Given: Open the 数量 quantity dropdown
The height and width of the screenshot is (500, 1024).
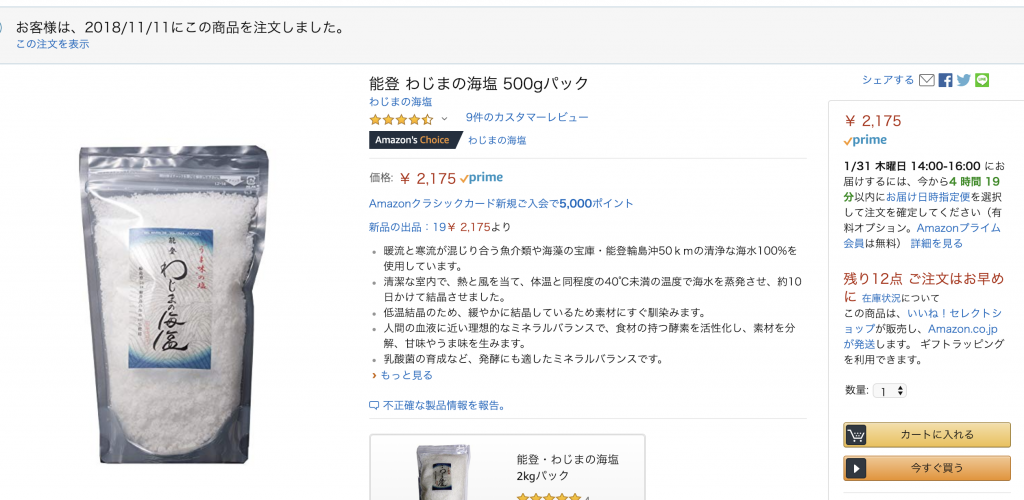Looking at the screenshot, I should 889,391.
